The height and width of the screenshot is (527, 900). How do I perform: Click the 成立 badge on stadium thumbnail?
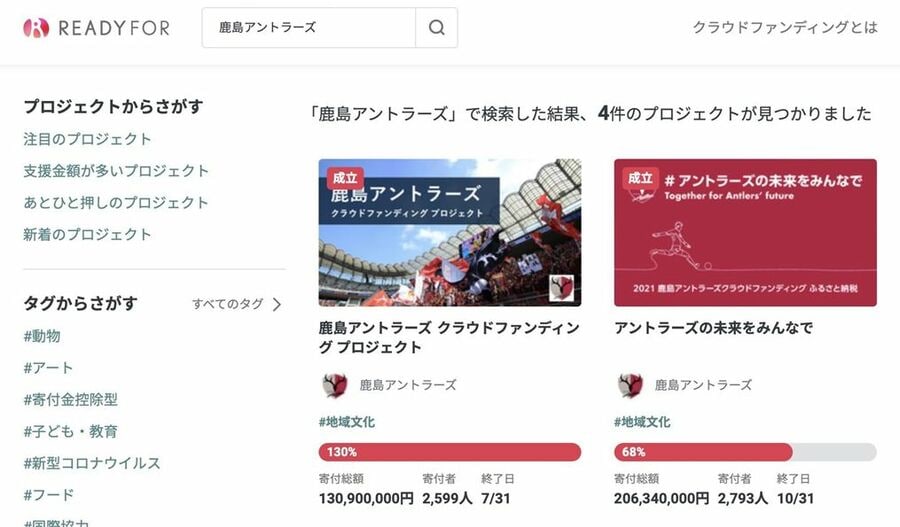click(345, 178)
